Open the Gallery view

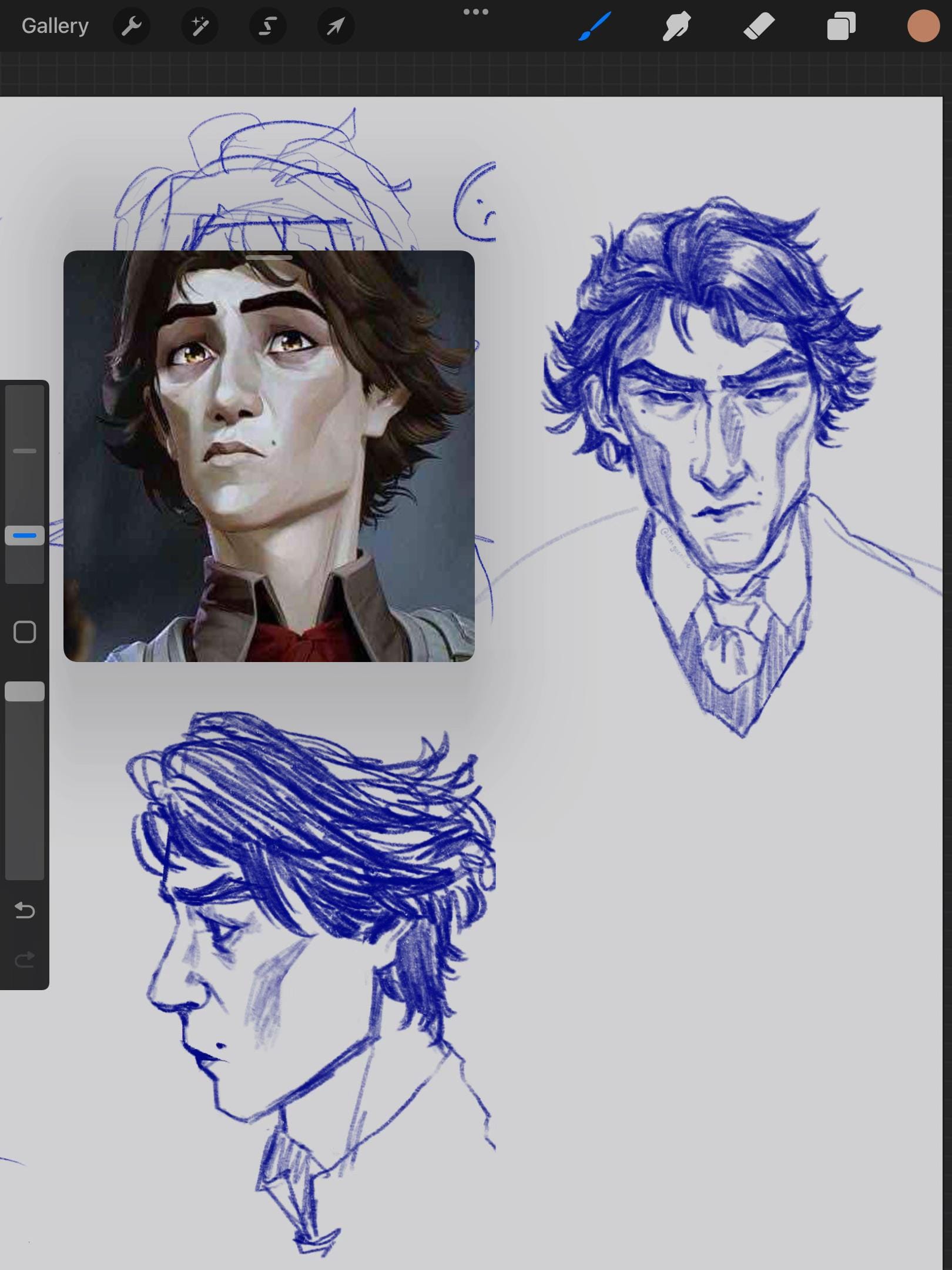(x=55, y=26)
